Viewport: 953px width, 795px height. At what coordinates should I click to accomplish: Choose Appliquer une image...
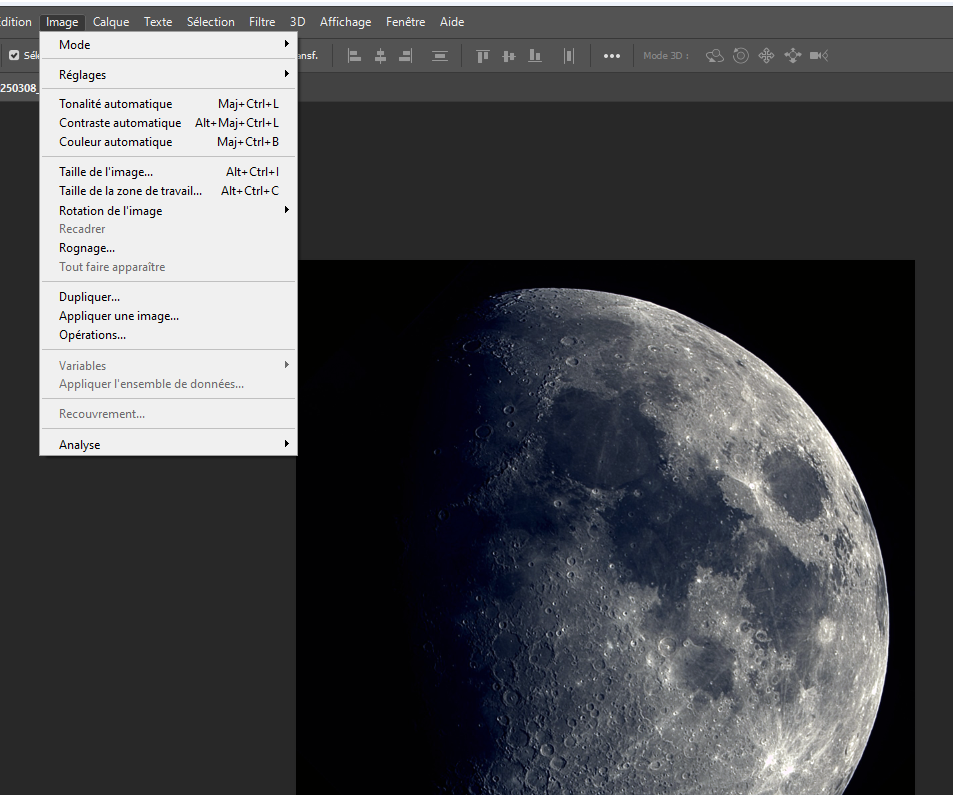(168, 316)
